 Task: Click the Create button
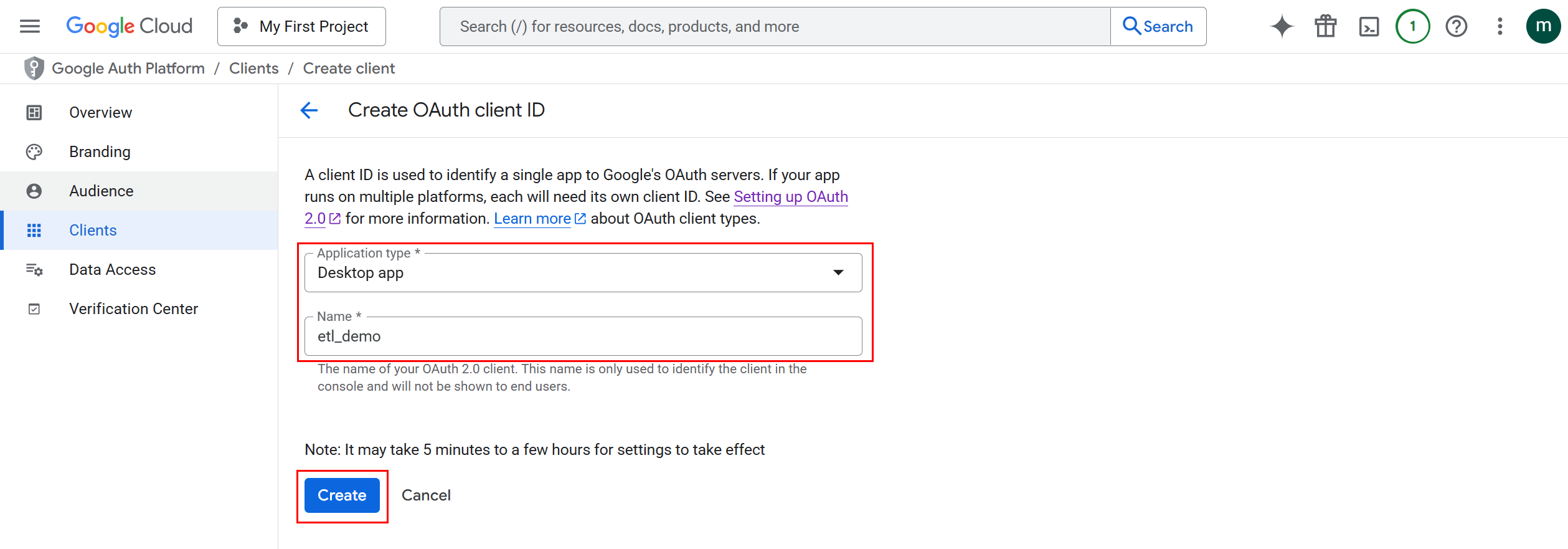(342, 495)
